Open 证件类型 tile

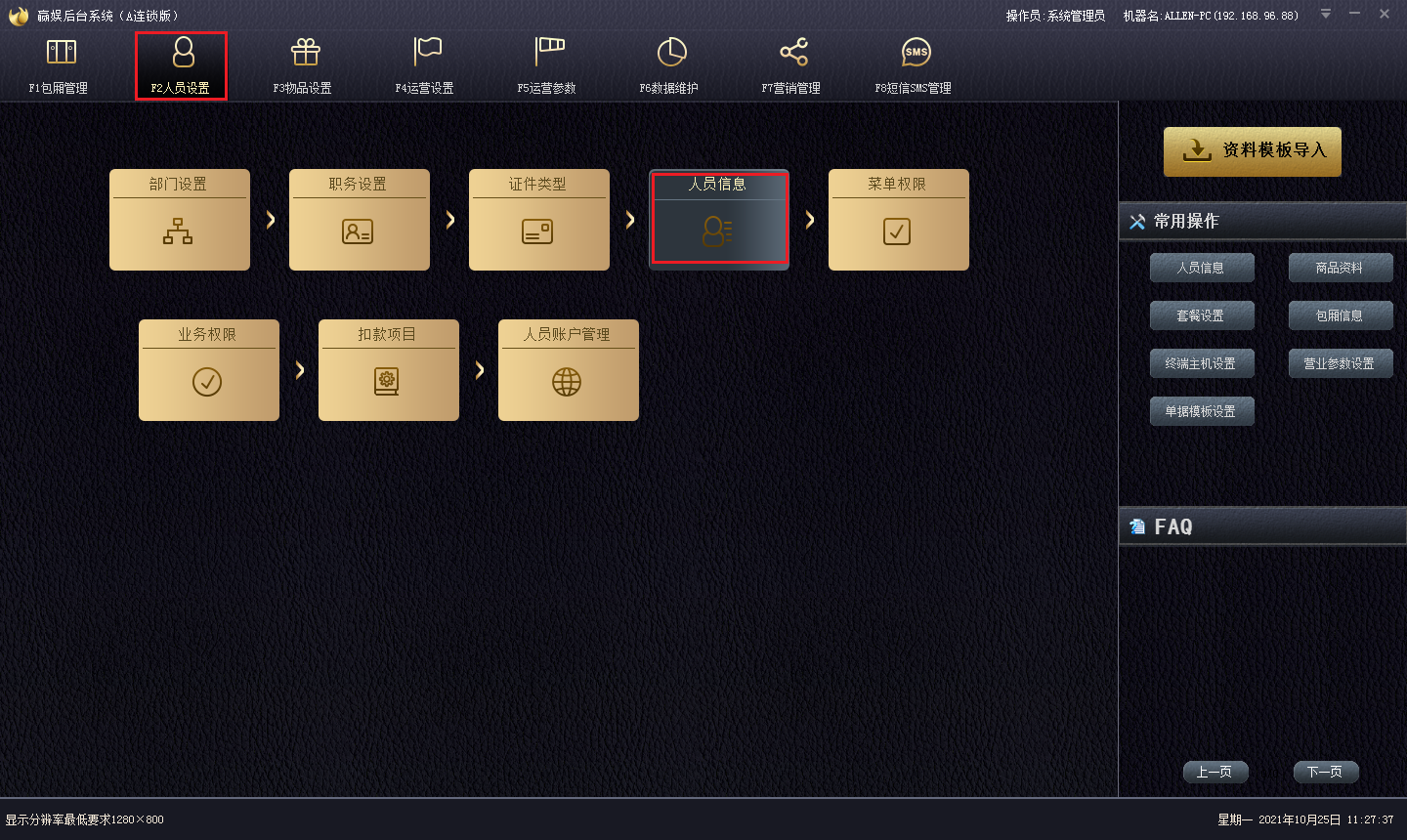539,220
